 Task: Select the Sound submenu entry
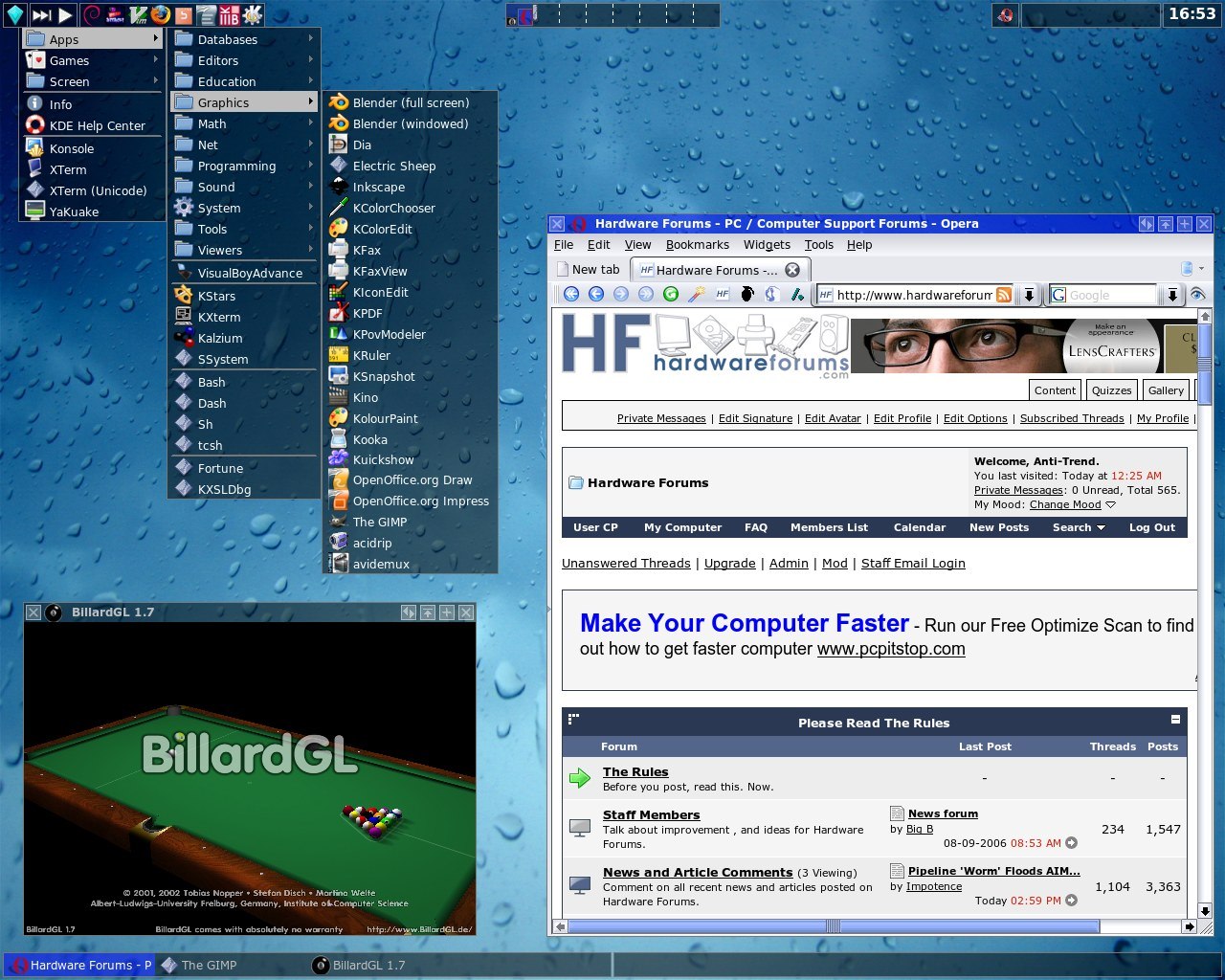click(244, 187)
